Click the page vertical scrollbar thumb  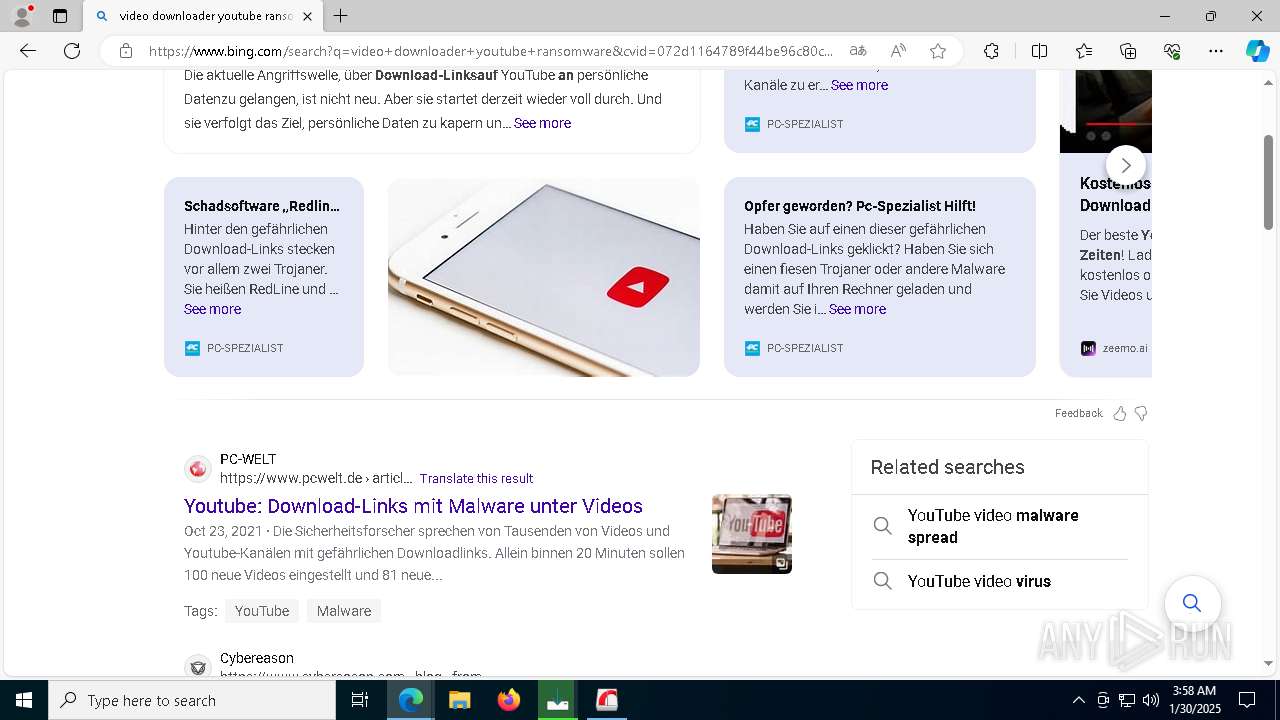coord(1268,182)
